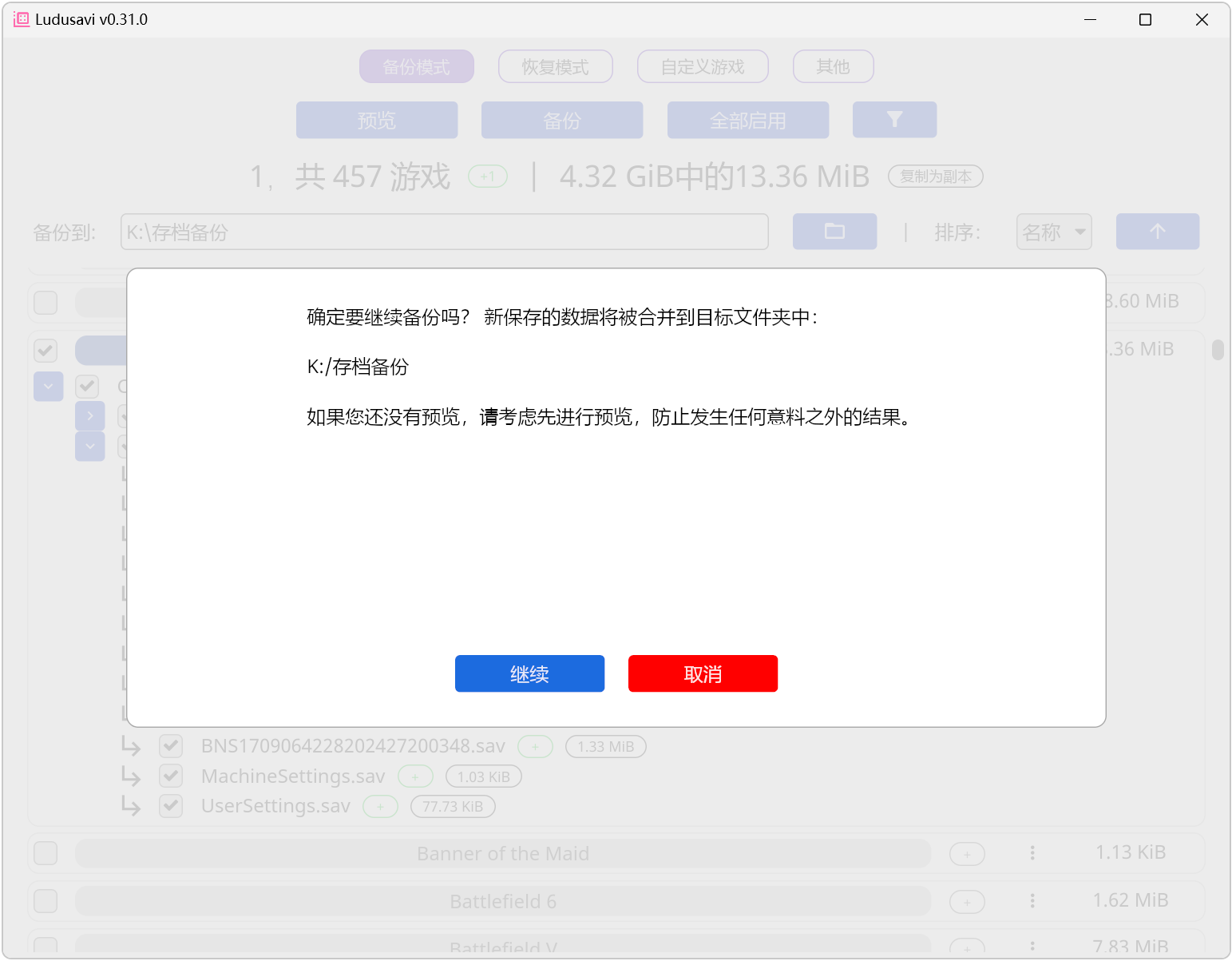Switch to 恢复模式 tab
This screenshot has height=961, width=1232.
pos(556,66)
